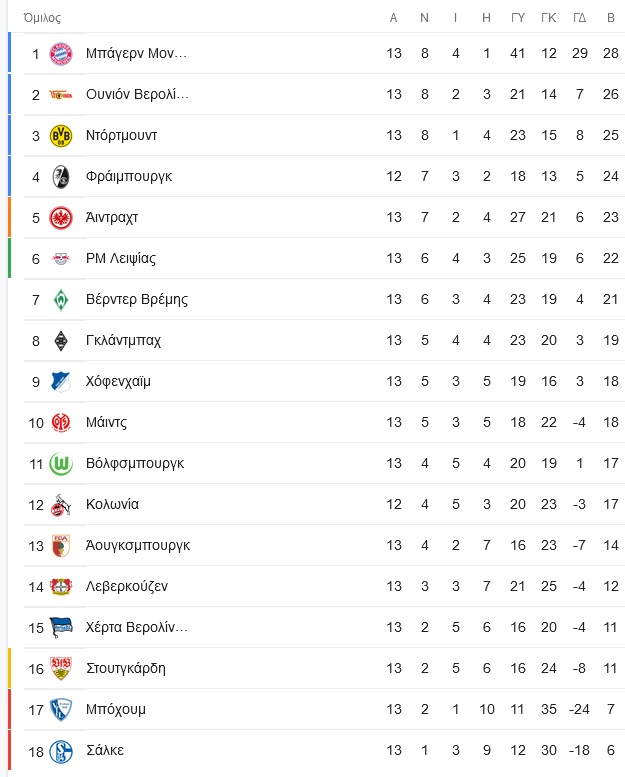Click the Όμιλος column header

click(42, 18)
